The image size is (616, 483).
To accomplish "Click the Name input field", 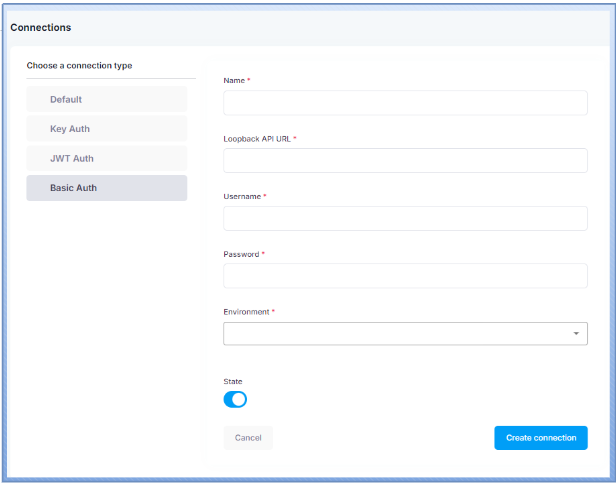I will (405, 103).
